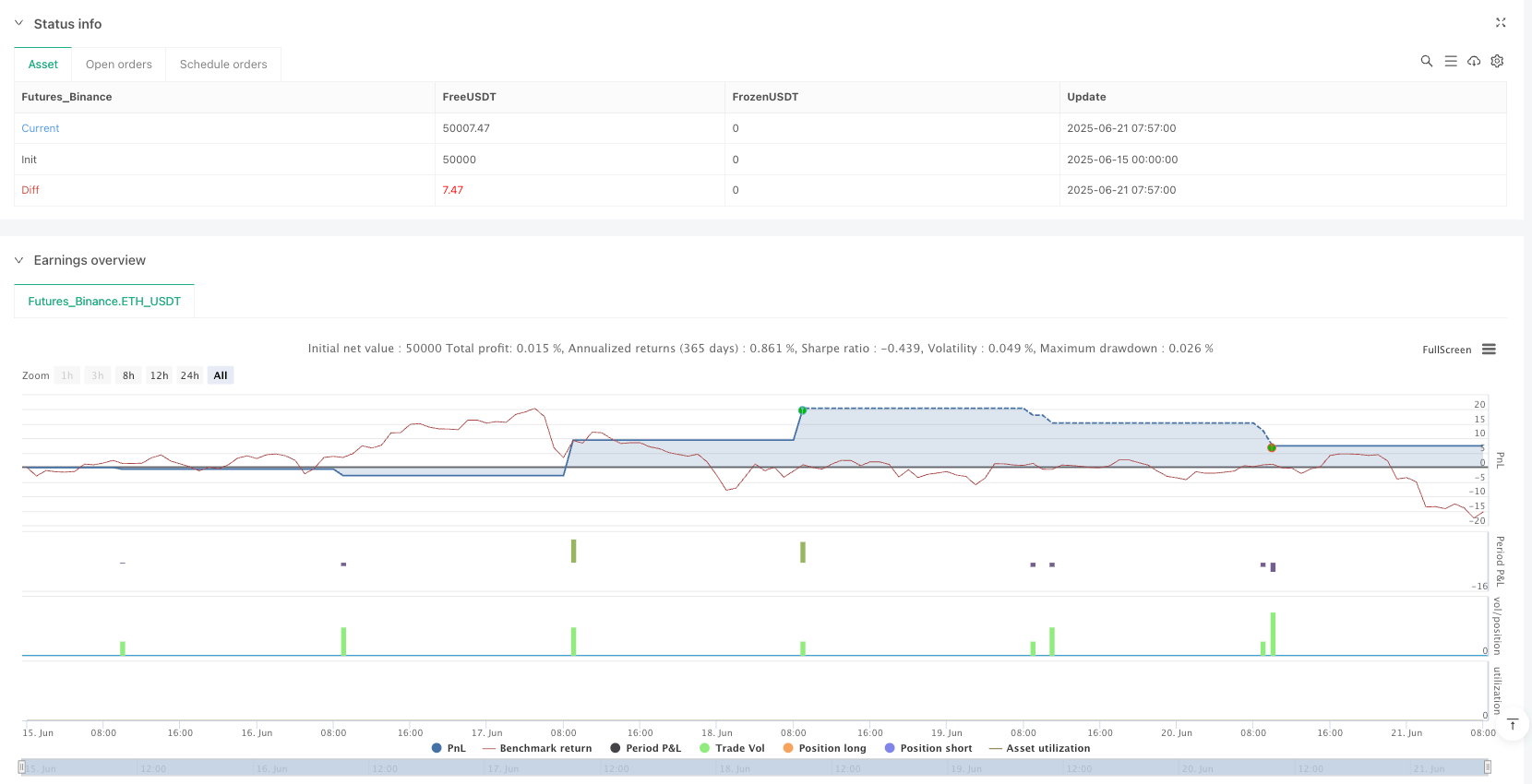The image size is (1532, 784).
Task: Switch to the Schedule orders tab
Action: [x=223, y=65]
